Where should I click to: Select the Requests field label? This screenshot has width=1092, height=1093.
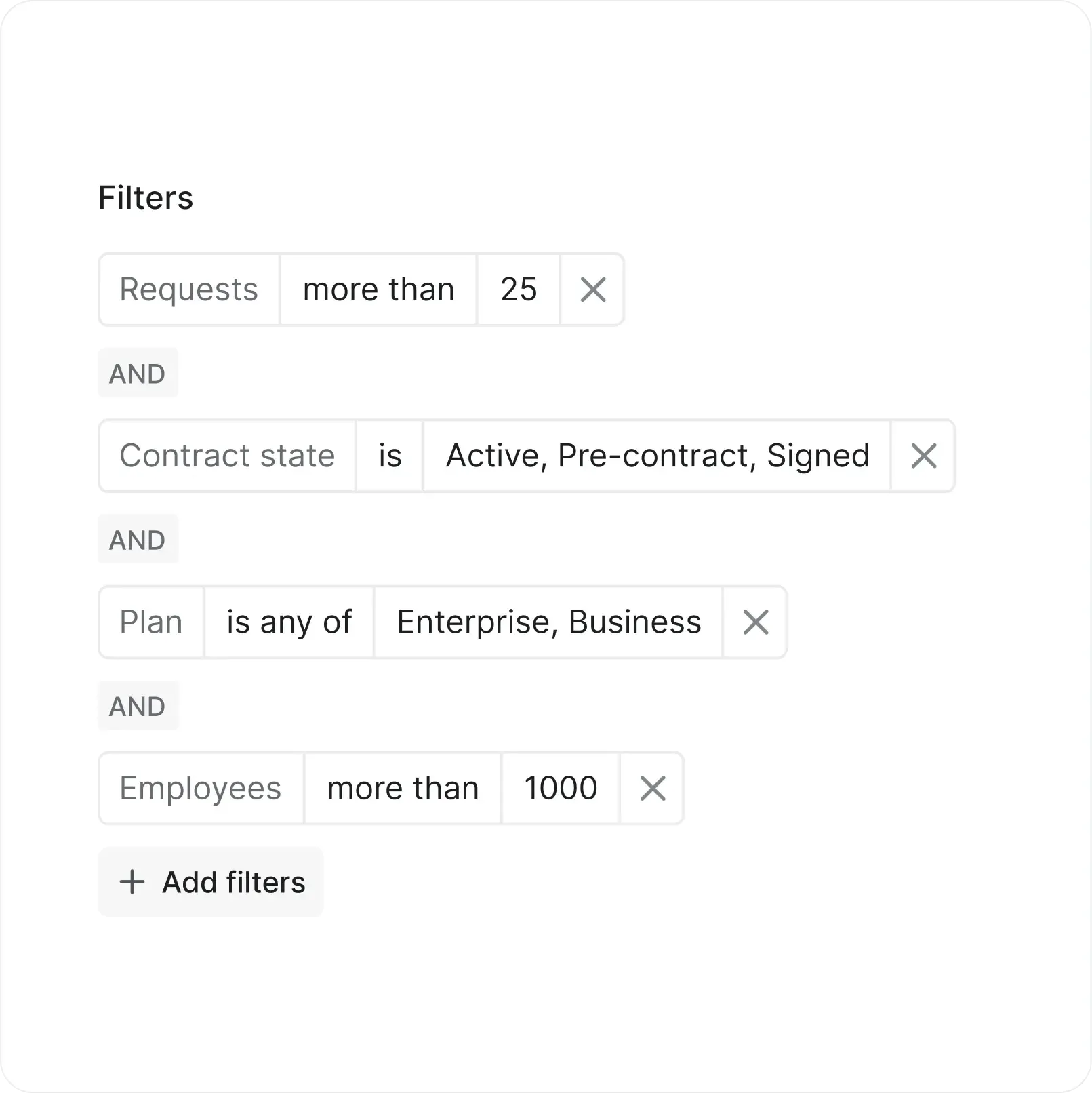(188, 290)
